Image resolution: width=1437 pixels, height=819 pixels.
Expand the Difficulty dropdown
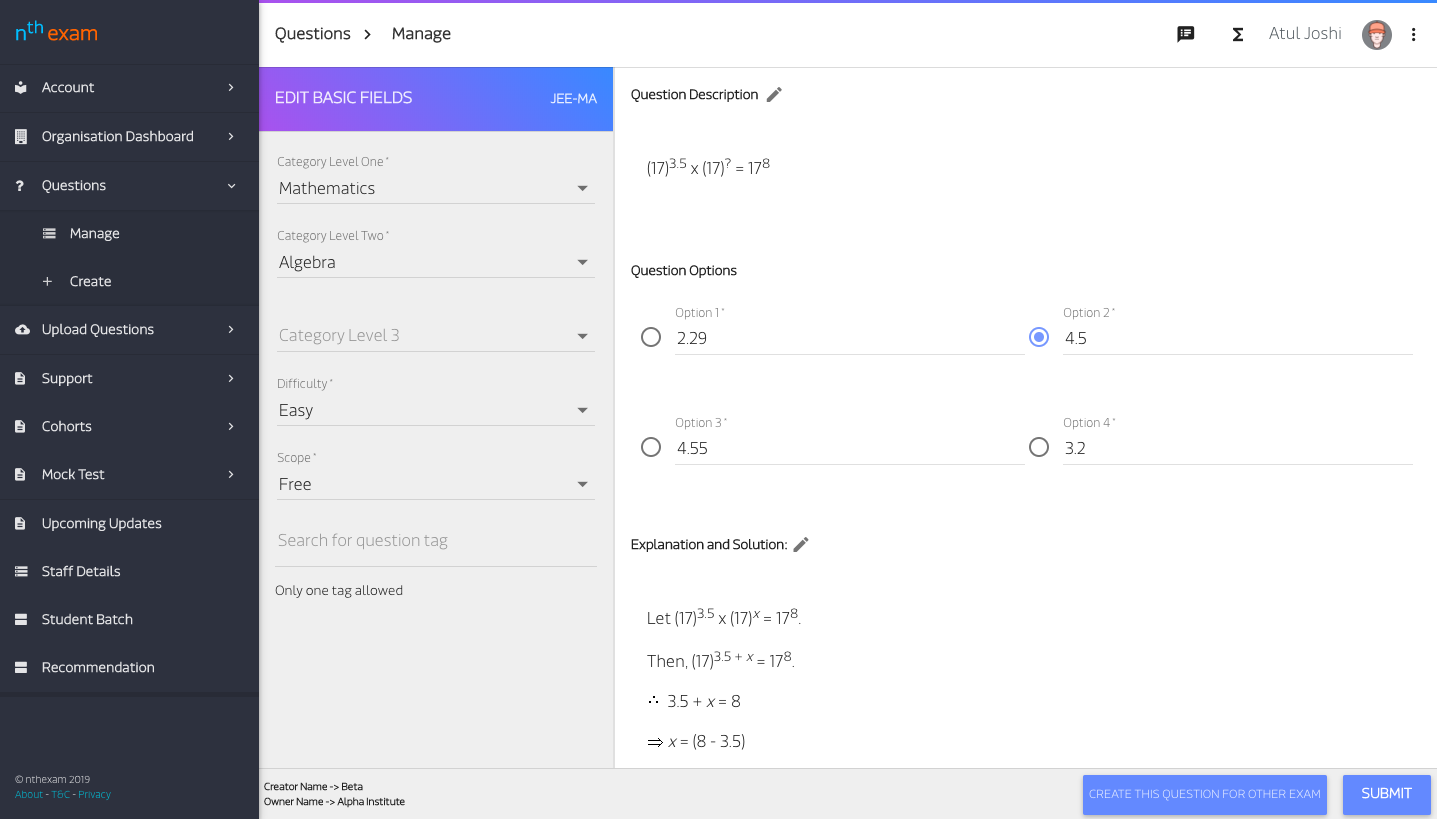[x=435, y=410]
